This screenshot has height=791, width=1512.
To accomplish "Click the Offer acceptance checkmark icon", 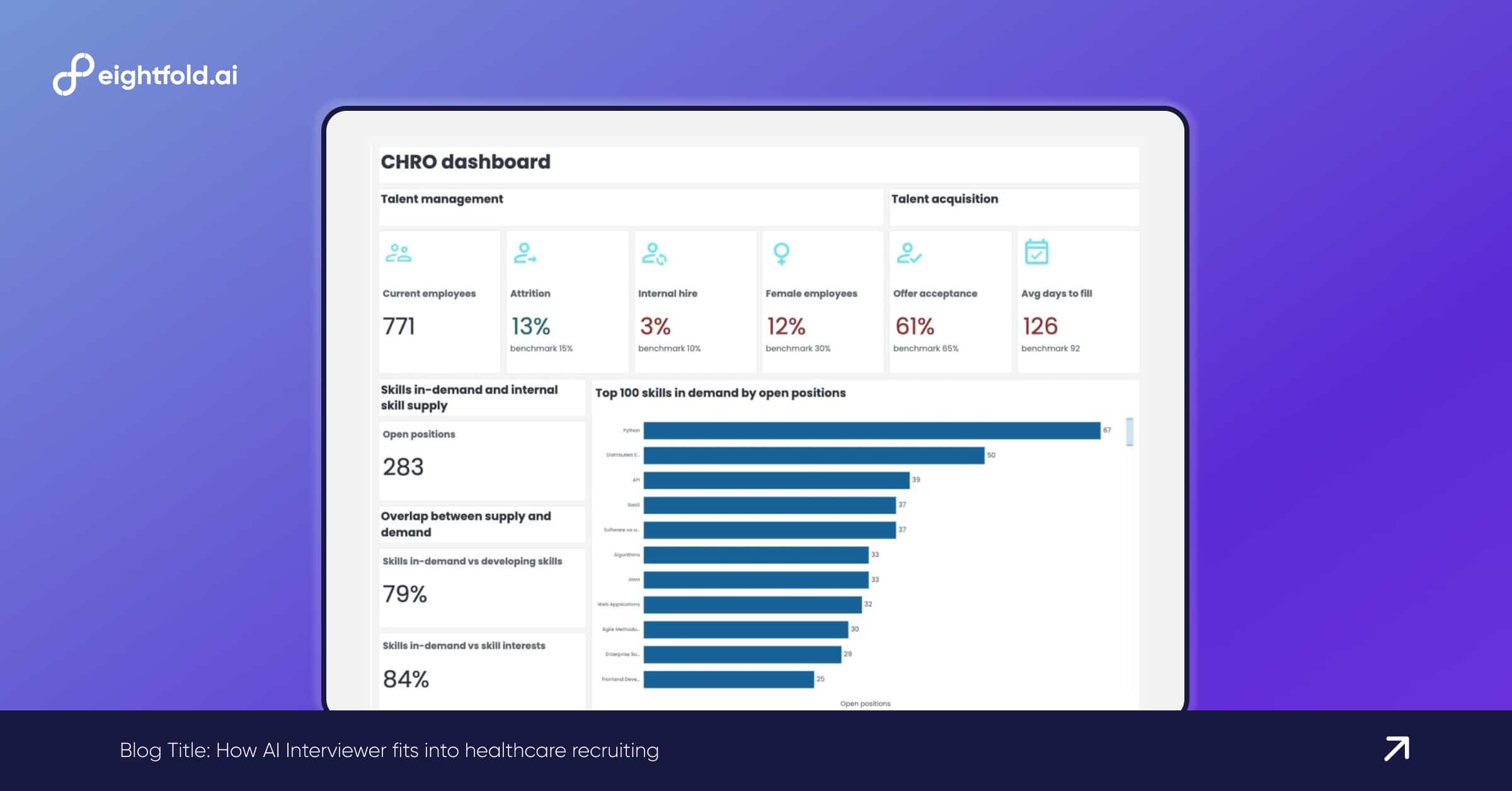I will coord(908,253).
